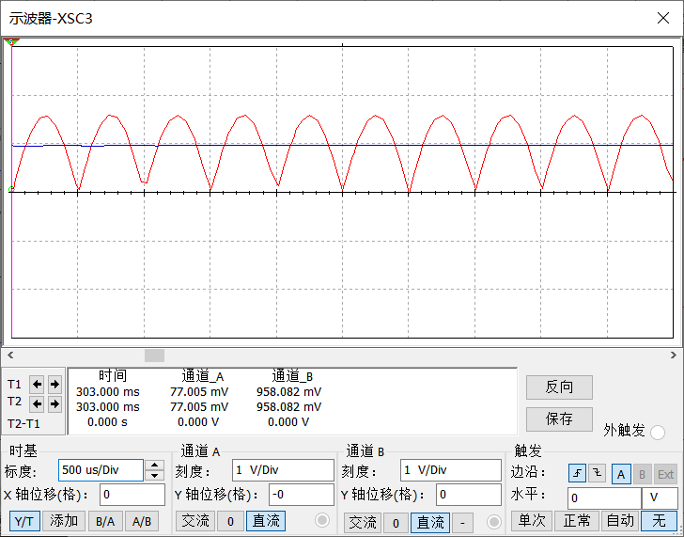Select Y/T display mode
The height and width of the screenshot is (538, 684).
[24, 521]
